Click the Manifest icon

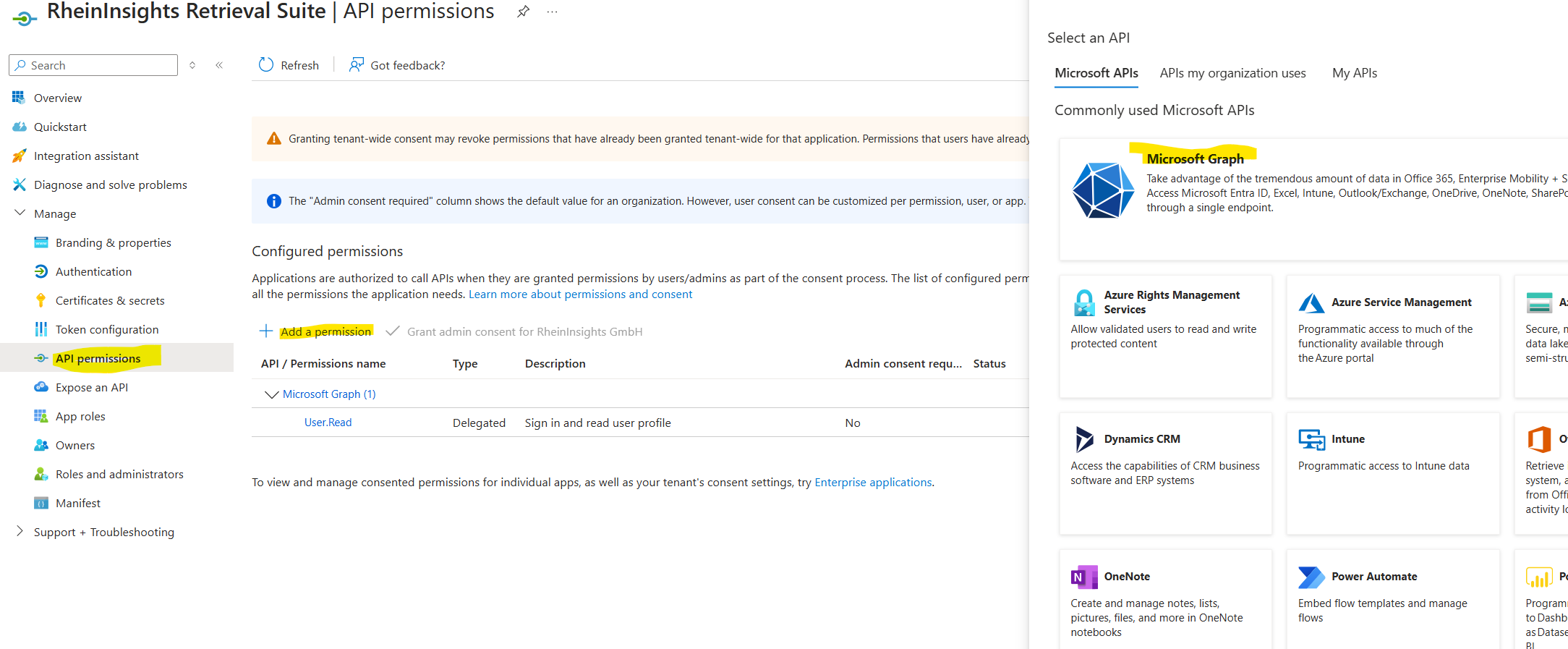tap(41, 503)
